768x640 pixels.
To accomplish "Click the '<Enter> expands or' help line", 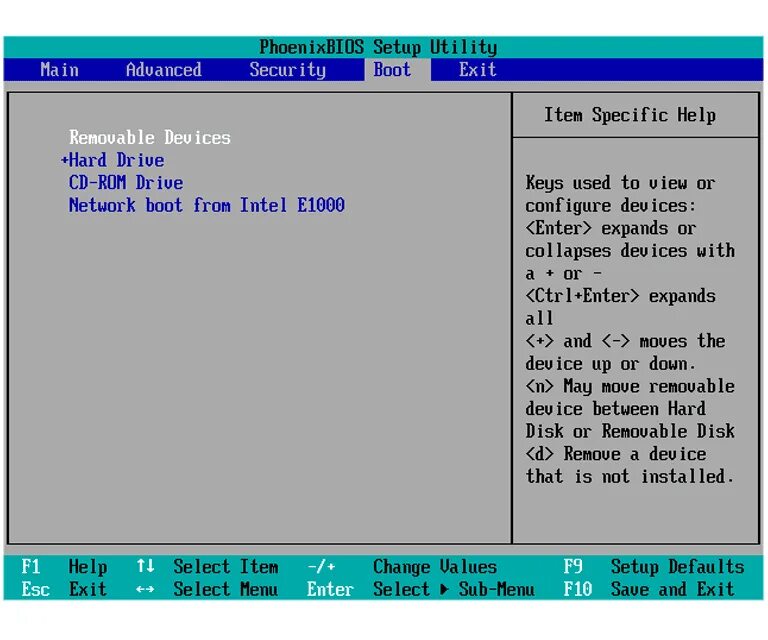I will [611, 228].
